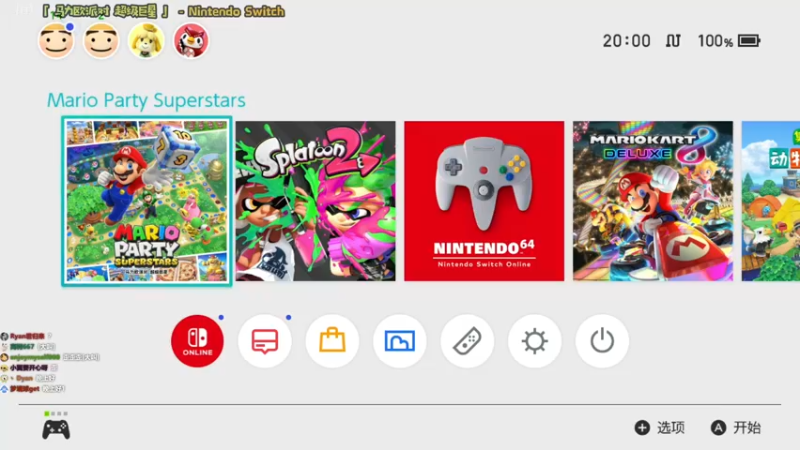Select the second Mii user avatar
This screenshot has width=800, height=450.
[101, 41]
